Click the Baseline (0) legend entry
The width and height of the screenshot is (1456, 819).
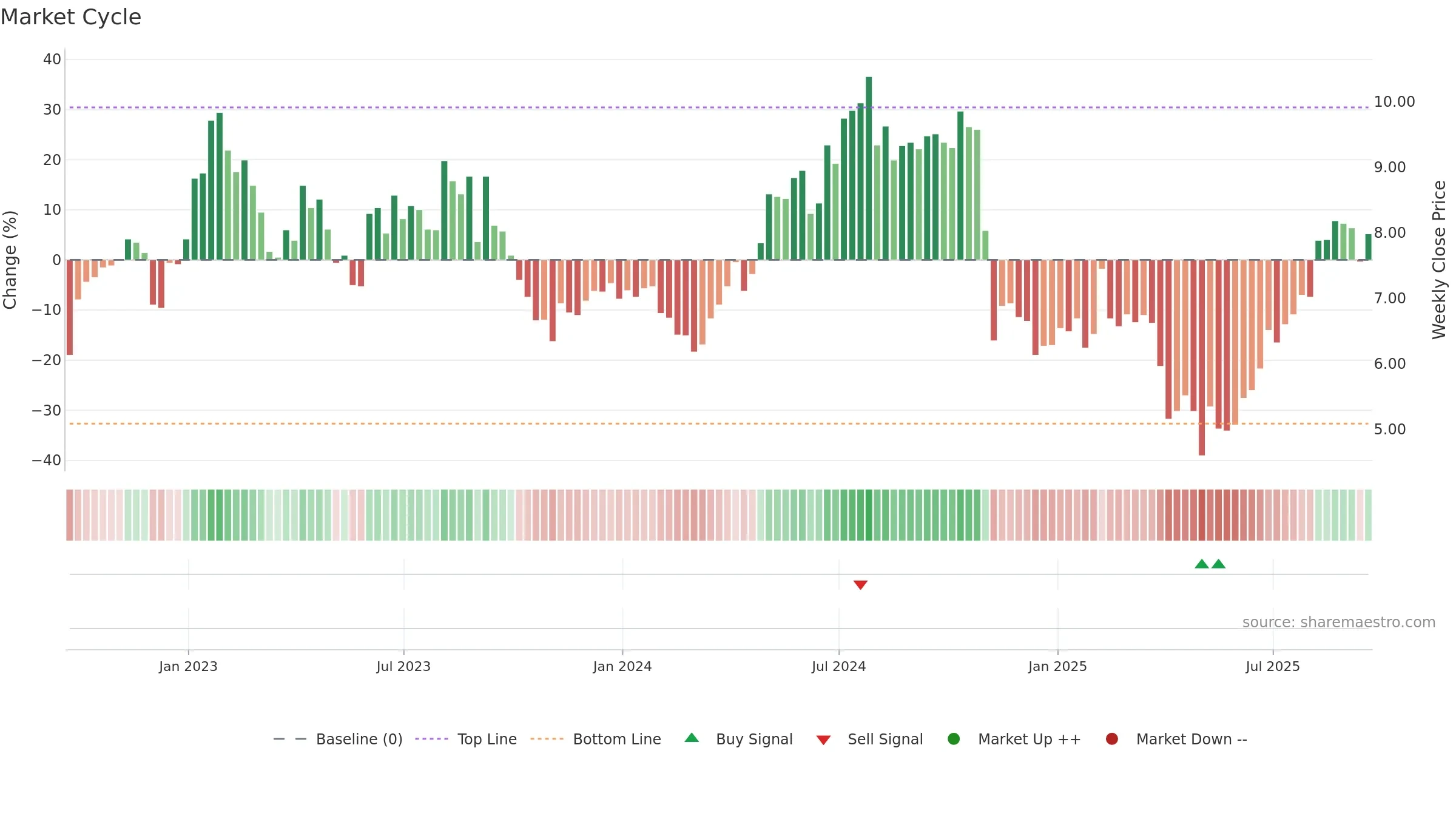point(337,739)
